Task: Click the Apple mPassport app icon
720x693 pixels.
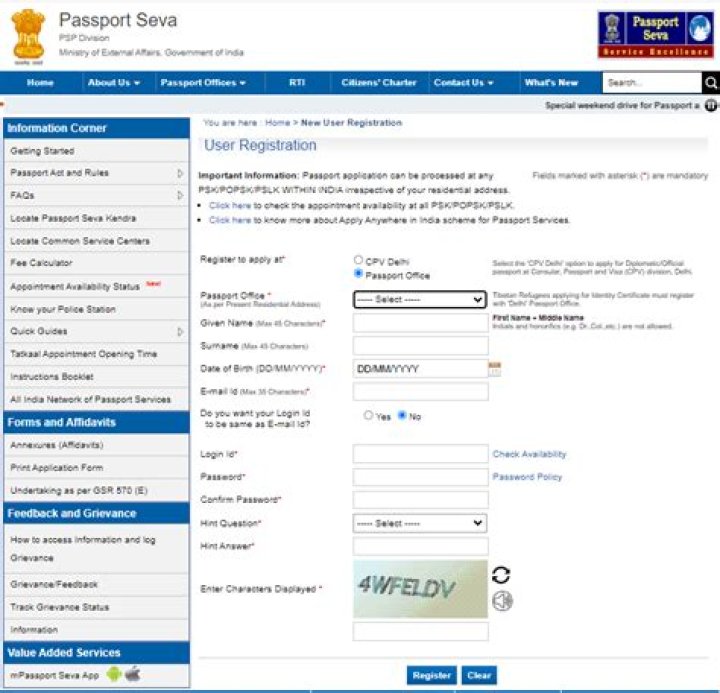Action: [133, 674]
